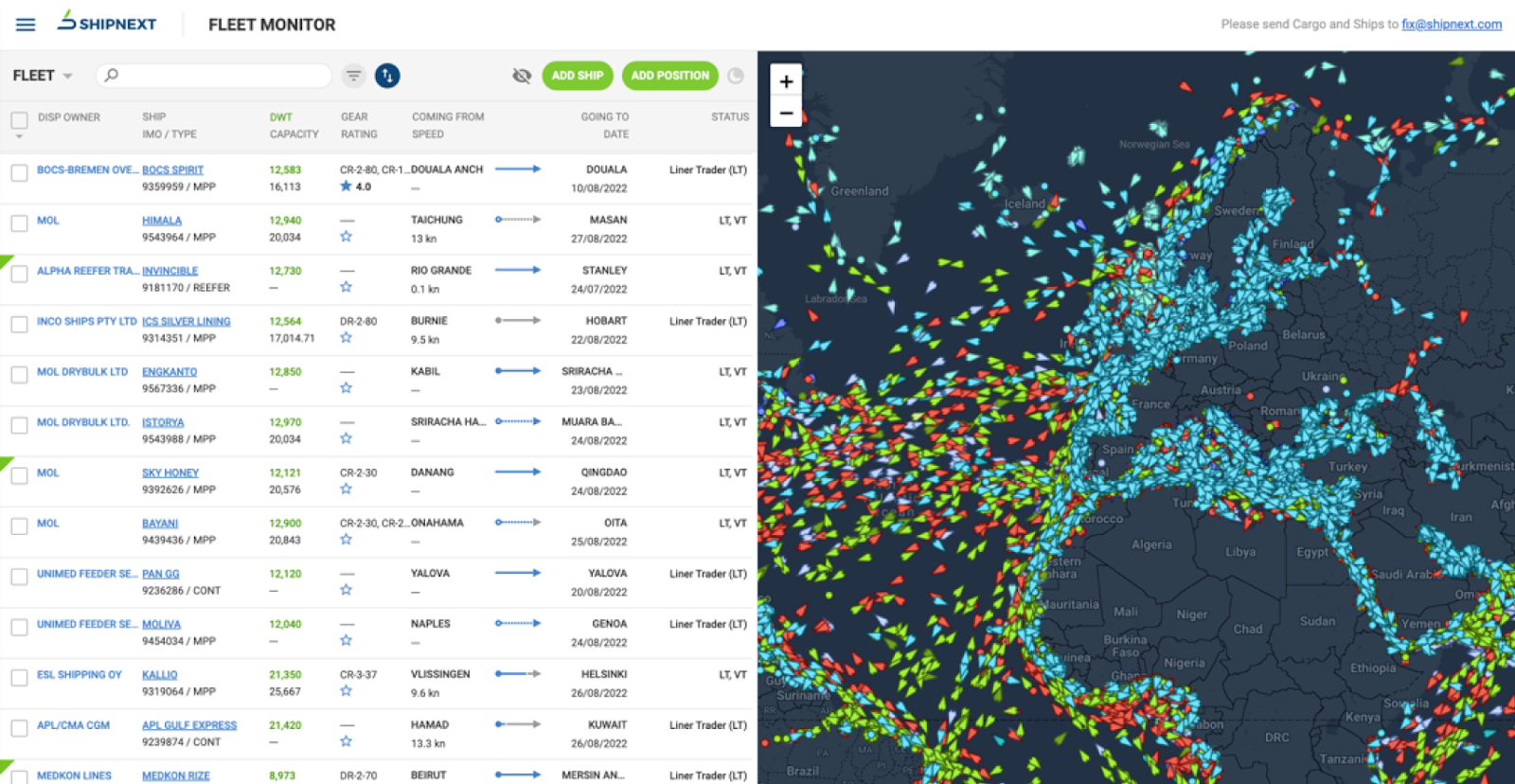Image resolution: width=1515 pixels, height=784 pixels.
Task: Star the MOLIVA ship row
Action: pos(346,640)
